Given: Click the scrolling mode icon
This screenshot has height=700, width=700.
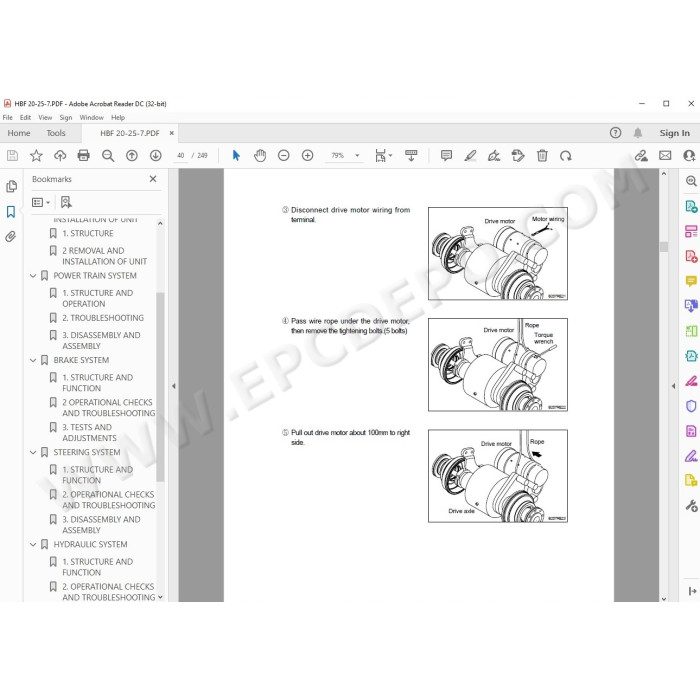Looking at the screenshot, I should 411,155.
